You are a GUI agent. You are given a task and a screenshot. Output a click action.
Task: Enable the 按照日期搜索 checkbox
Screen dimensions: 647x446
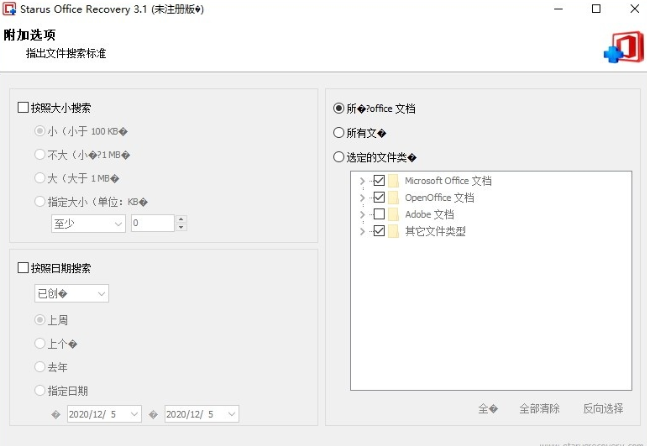tap(23, 268)
